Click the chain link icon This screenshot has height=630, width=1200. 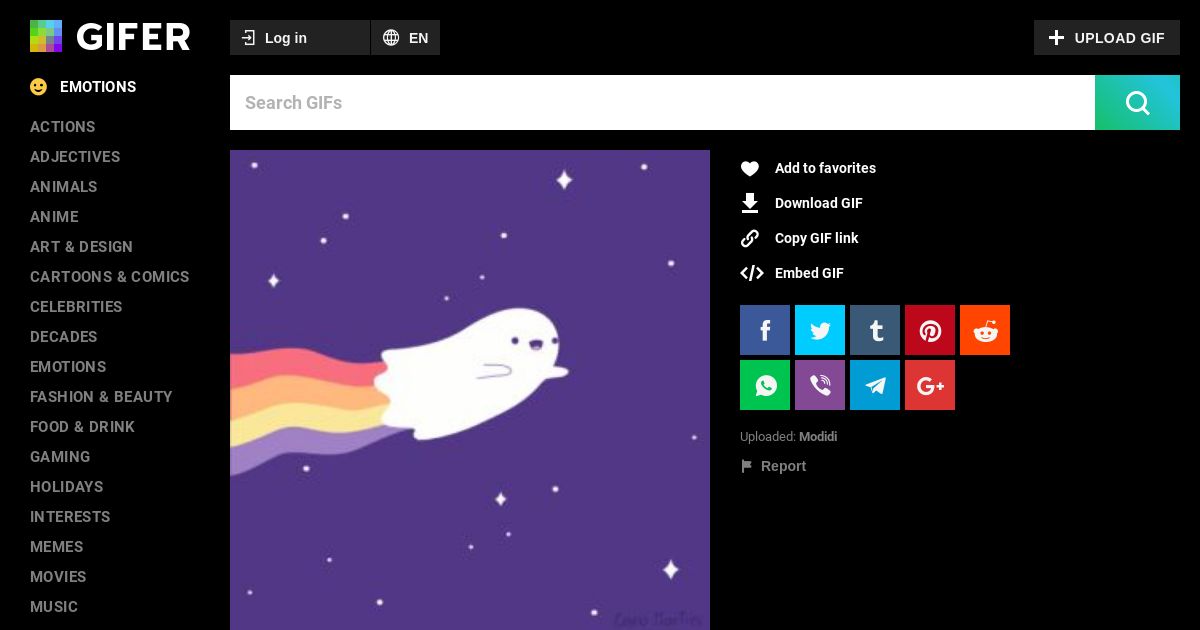750,238
